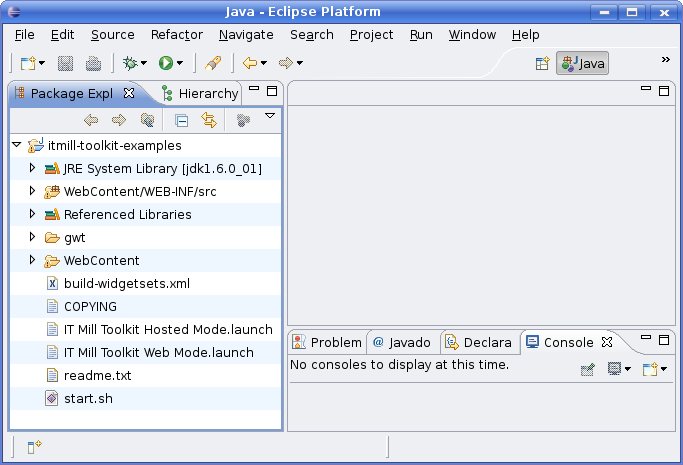
Task: Close the Package Explorer view
Action: (x=129, y=93)
